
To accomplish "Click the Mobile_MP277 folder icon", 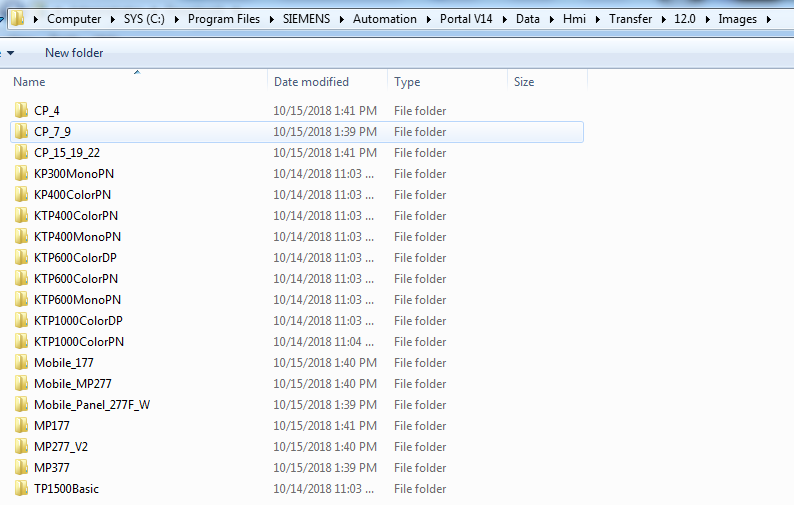I will click(21, 383).
